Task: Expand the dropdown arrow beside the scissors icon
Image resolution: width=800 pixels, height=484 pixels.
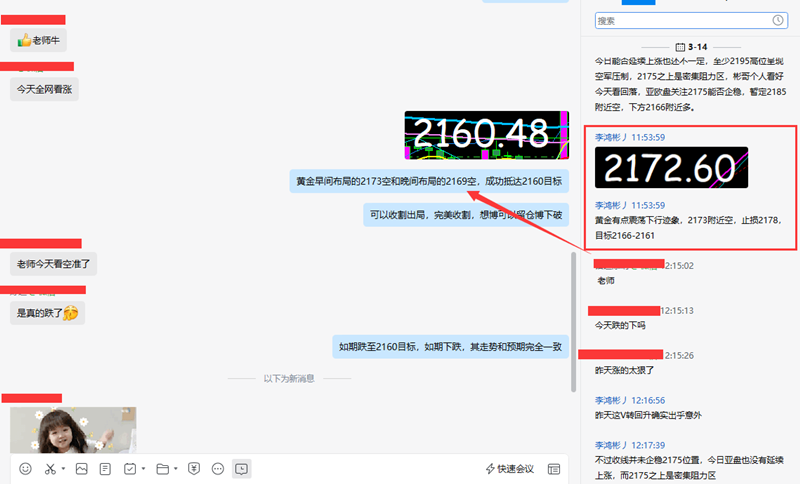Action: pos(63,468)
